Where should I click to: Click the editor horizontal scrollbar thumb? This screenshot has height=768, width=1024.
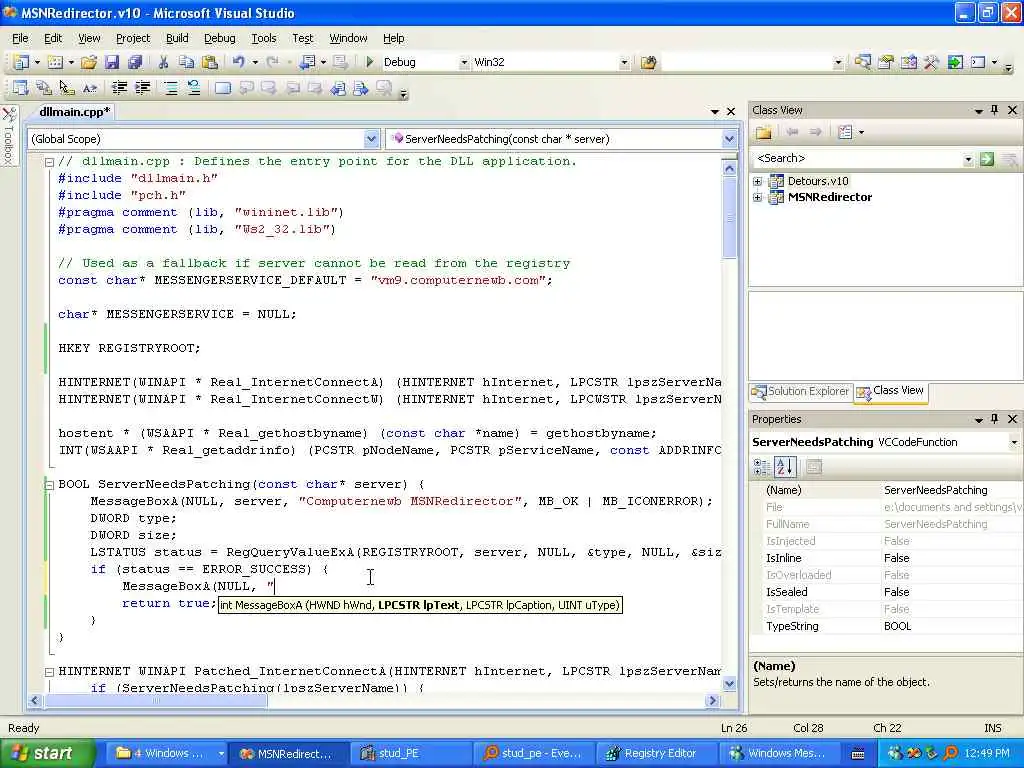click(x=155, y=701)
